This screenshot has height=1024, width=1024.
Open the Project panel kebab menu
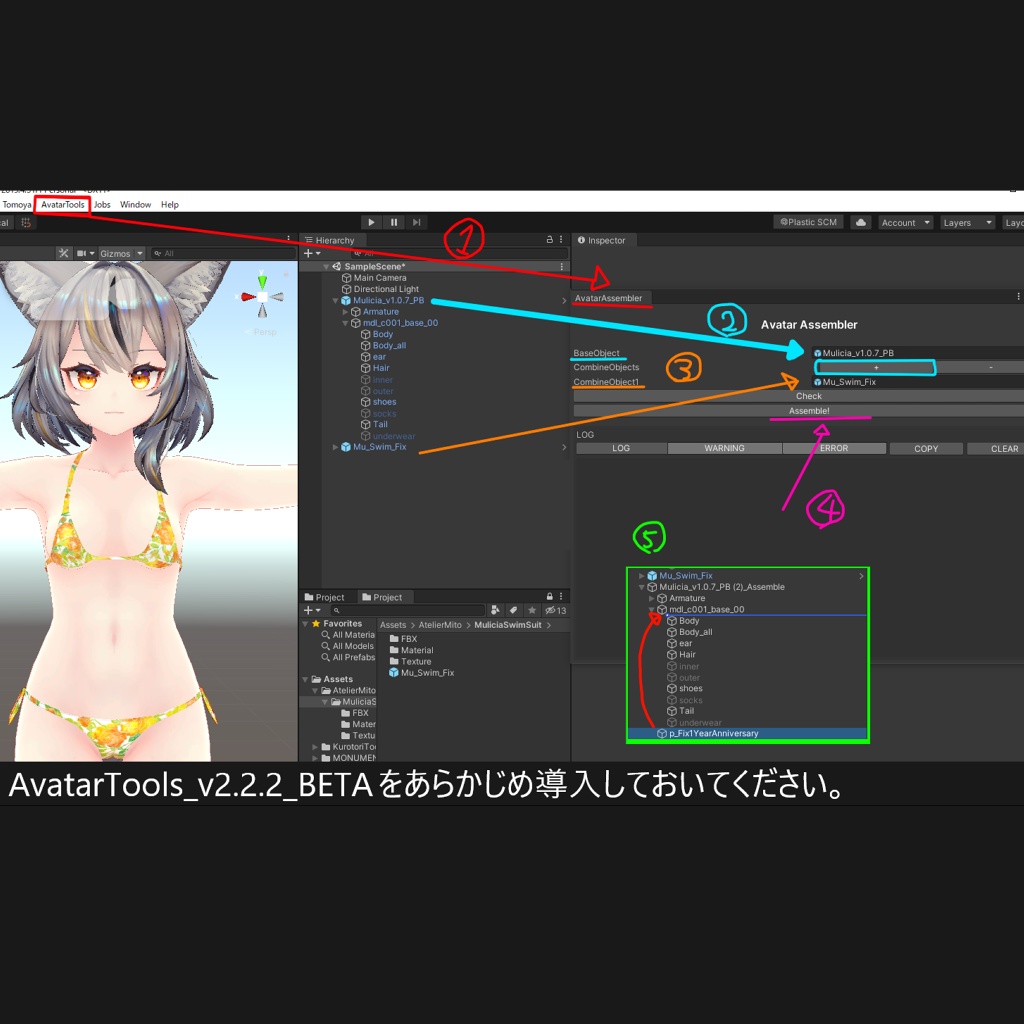pyautogui.click(x=561, y=596)
